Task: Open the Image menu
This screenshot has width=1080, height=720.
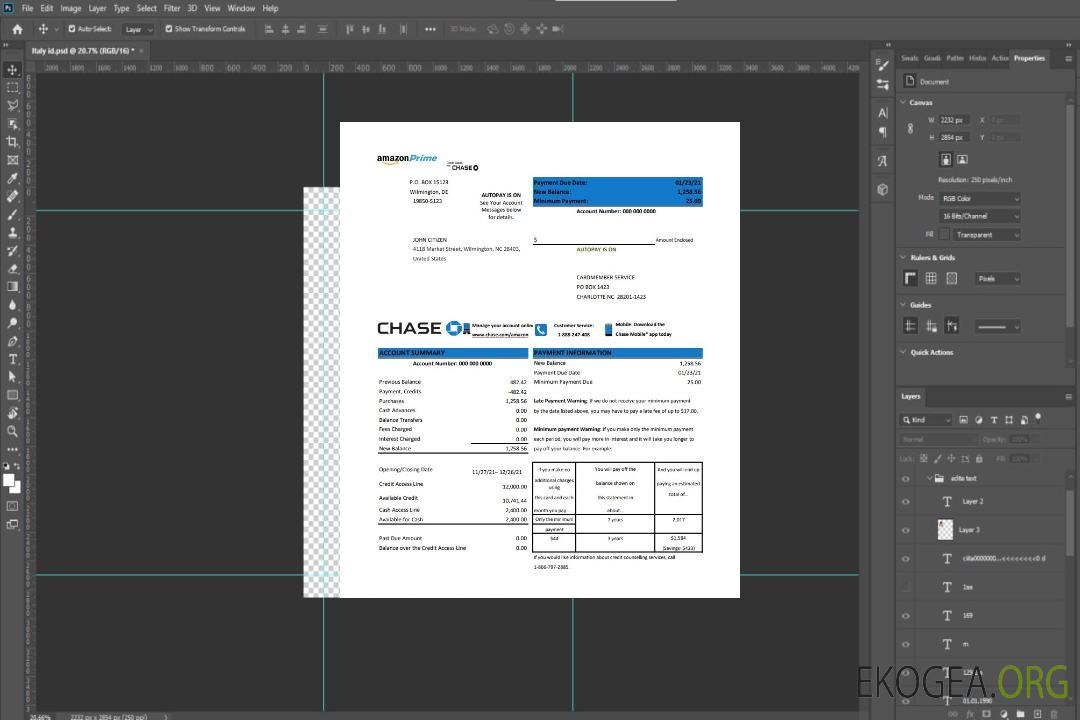Action: click(x=70, y=8)
